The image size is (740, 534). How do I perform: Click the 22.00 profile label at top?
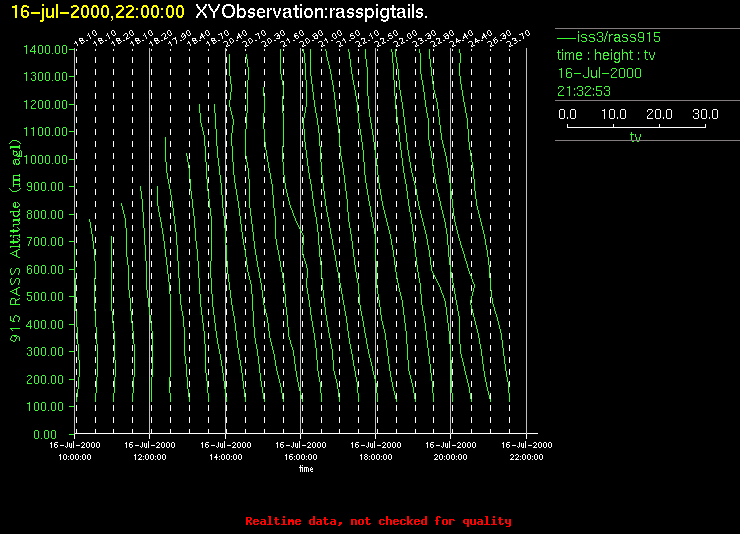[x=405, y=38]
